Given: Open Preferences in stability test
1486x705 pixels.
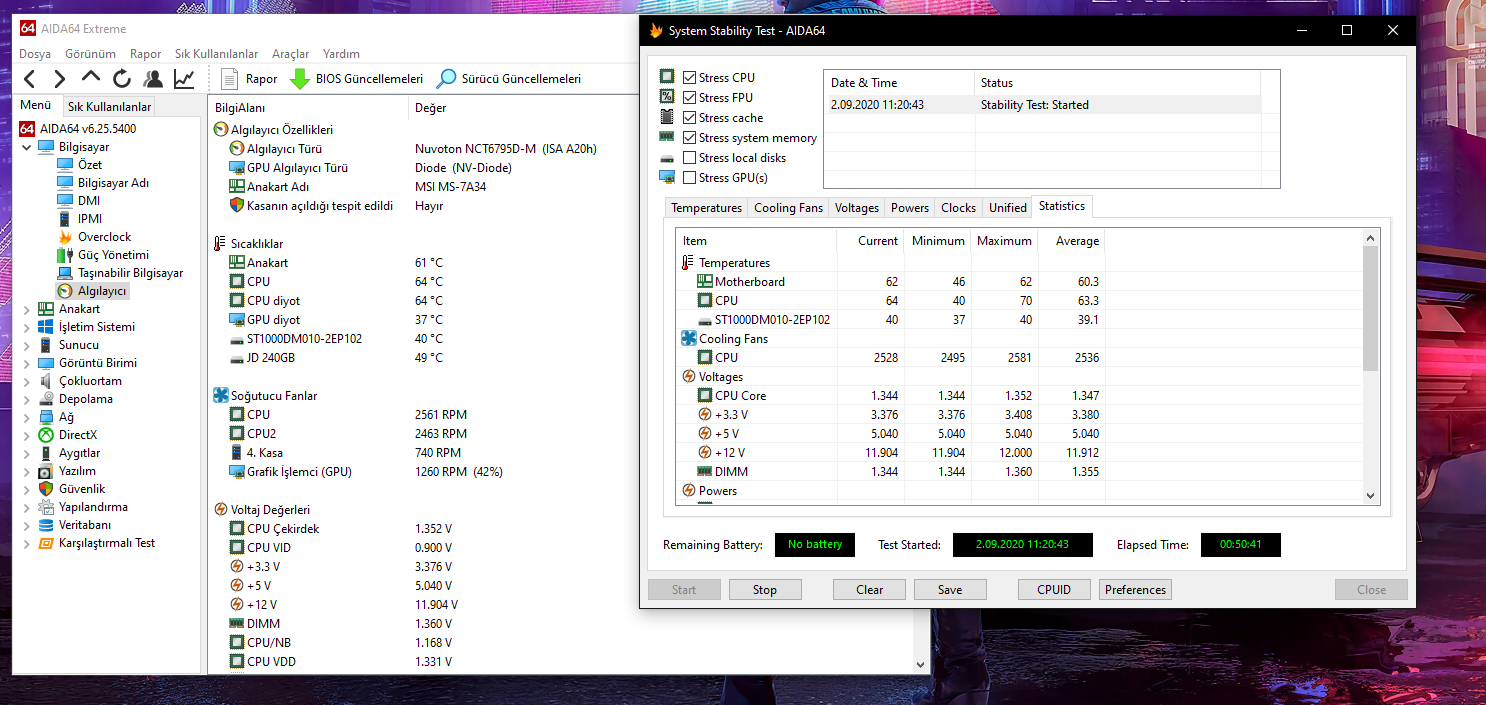Looking at the screenshot, I should [1135, 590].
